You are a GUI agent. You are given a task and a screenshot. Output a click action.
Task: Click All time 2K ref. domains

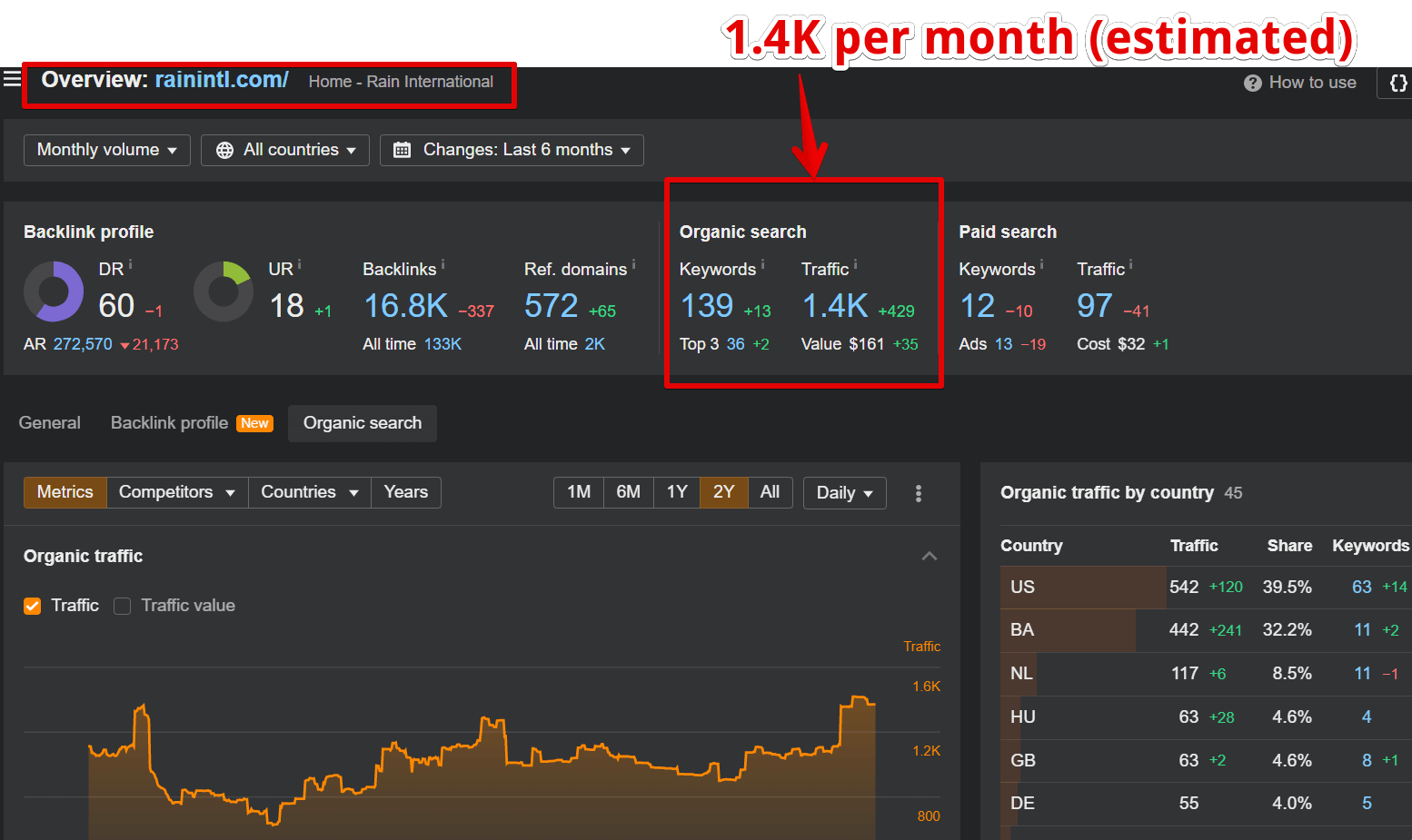point(595,344)
